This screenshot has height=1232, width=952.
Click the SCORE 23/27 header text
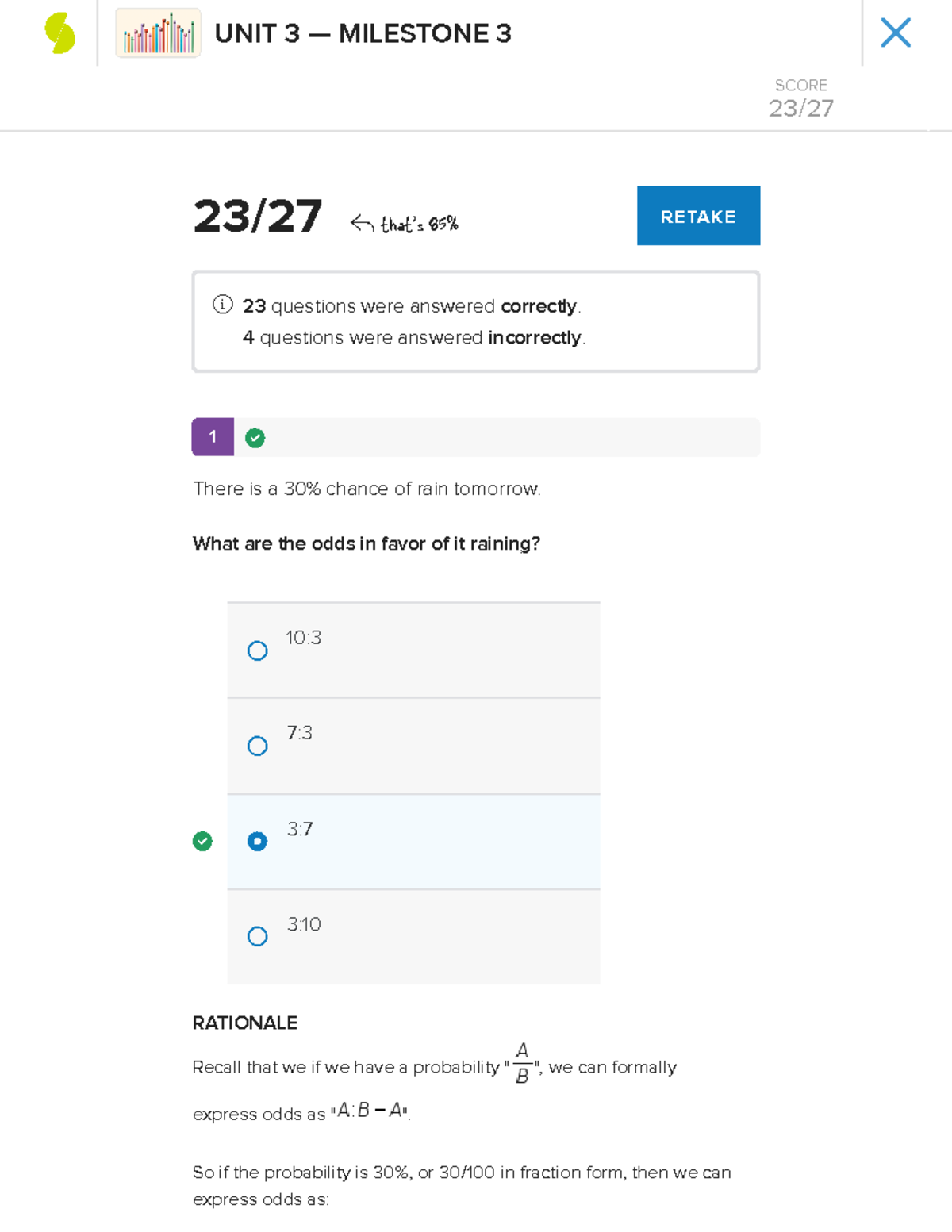800,97
